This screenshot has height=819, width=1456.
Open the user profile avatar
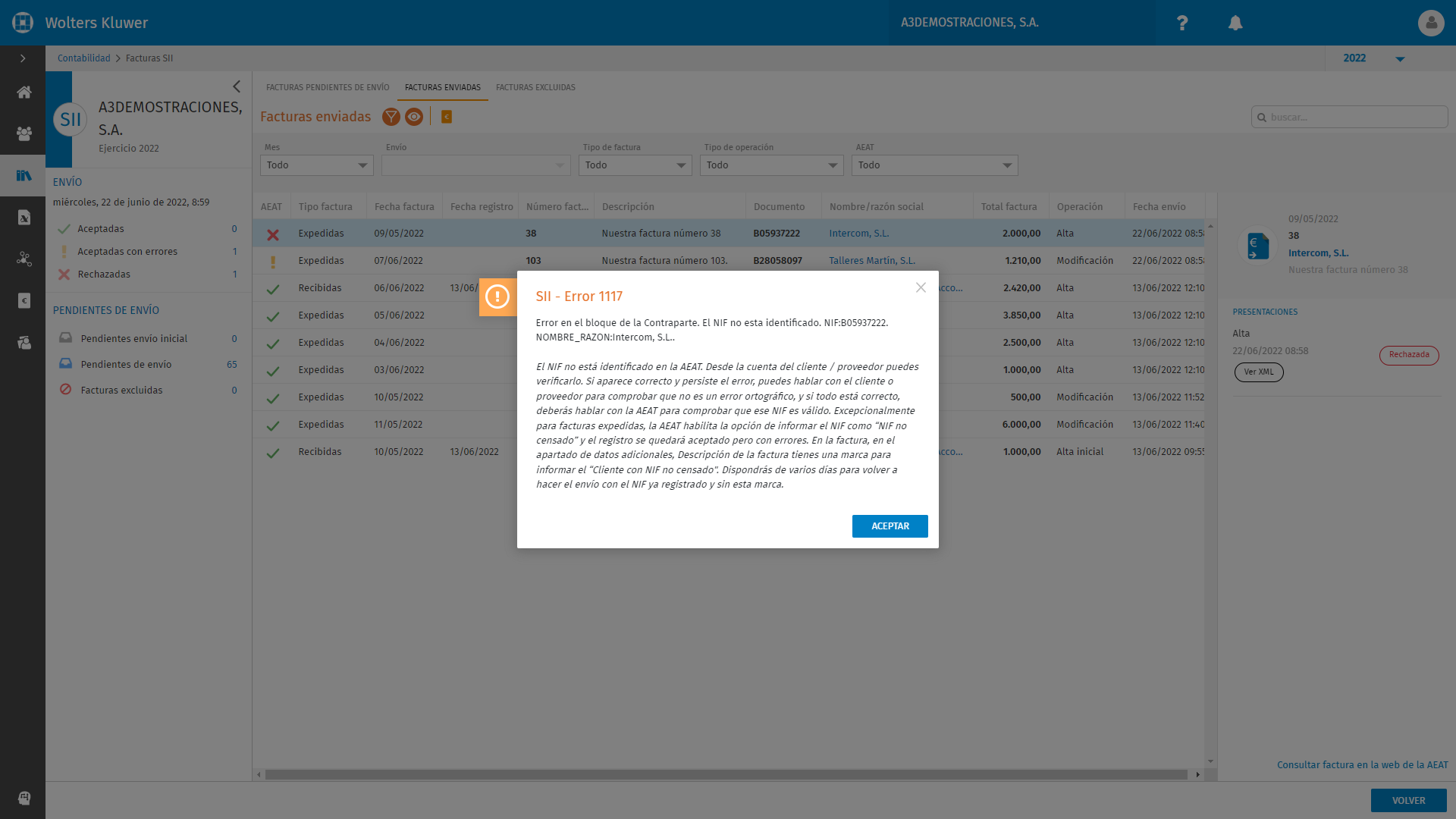pos(1431,23)
